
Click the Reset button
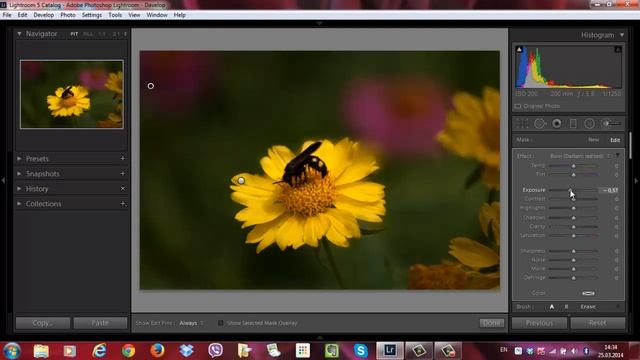598,323
